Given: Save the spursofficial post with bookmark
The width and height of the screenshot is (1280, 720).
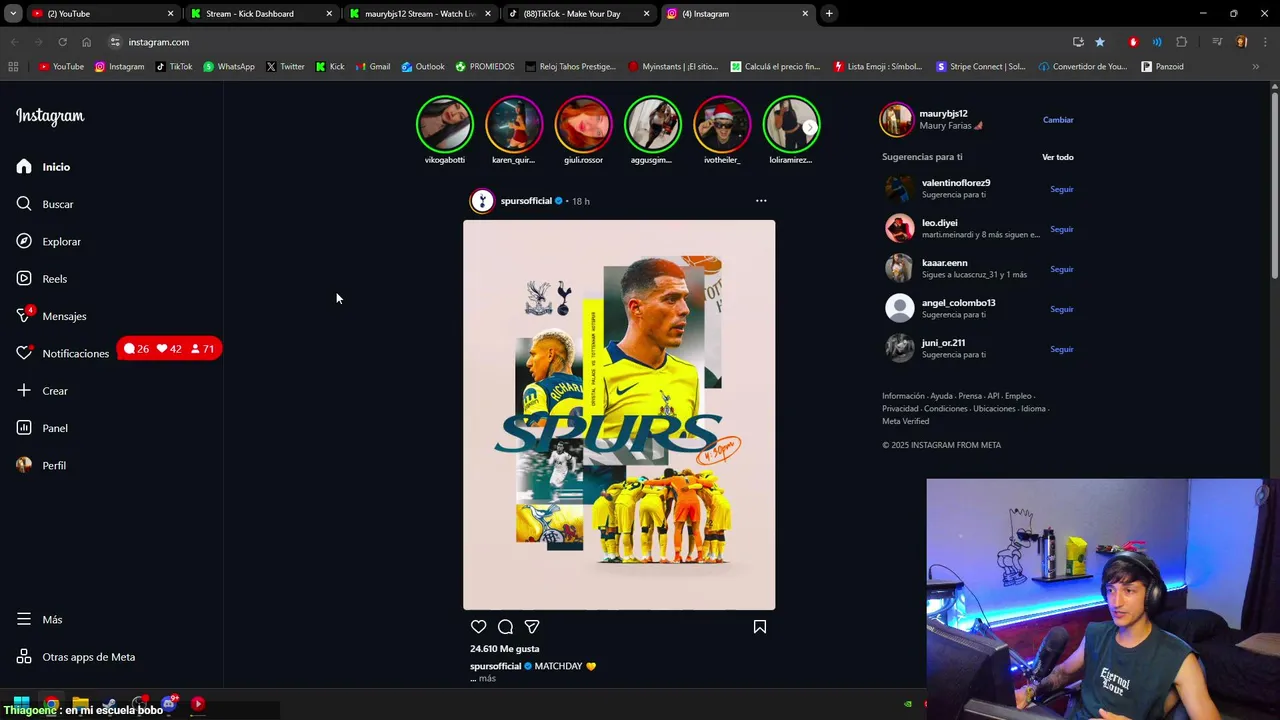Looking at the screenshot, I should [x=760, y=627].
